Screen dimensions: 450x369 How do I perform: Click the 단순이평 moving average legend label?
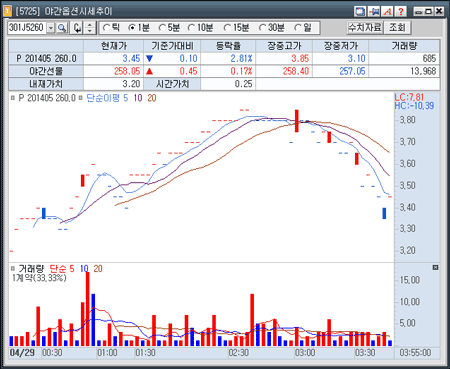click(103, 98)
